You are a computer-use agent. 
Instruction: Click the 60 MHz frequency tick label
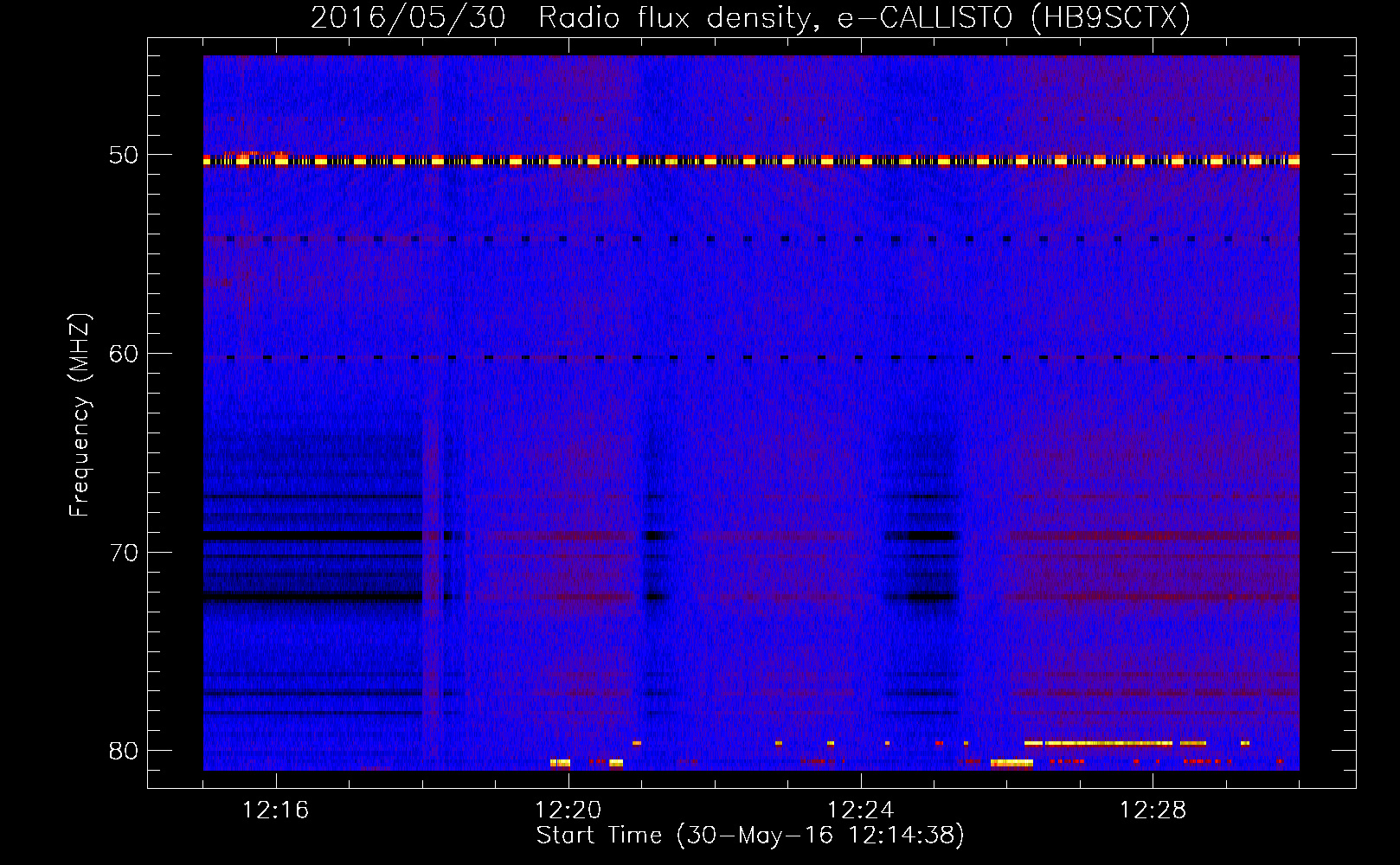tap(123, 354)
